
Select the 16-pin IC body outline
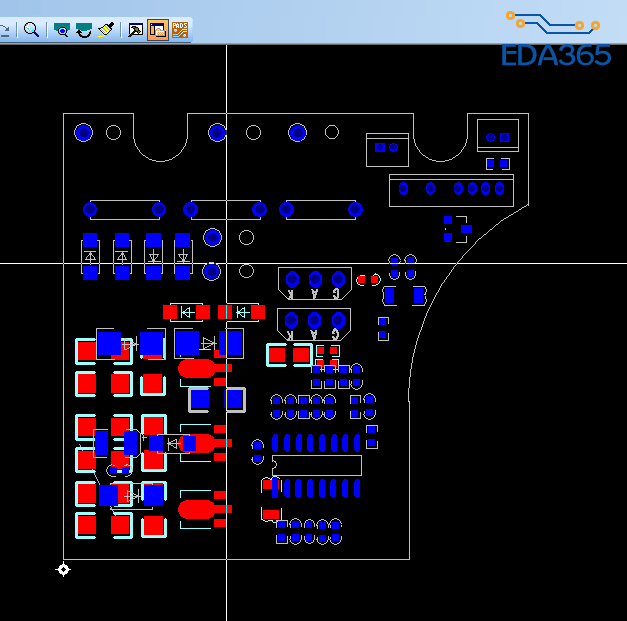317,465
